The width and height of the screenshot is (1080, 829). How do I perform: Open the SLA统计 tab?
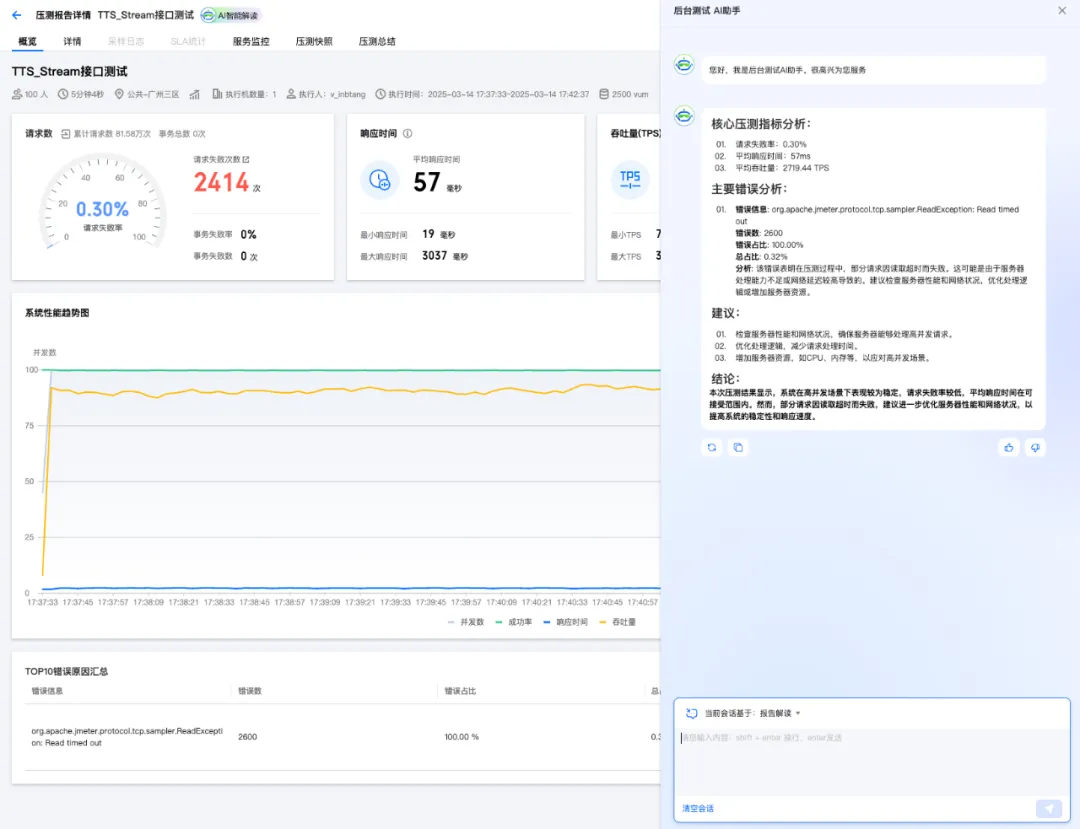coord(188,41)
